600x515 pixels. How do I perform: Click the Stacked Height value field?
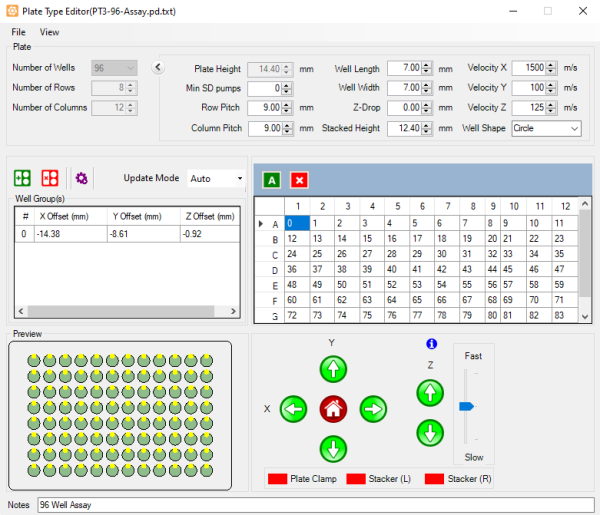(x=405, y=128)
